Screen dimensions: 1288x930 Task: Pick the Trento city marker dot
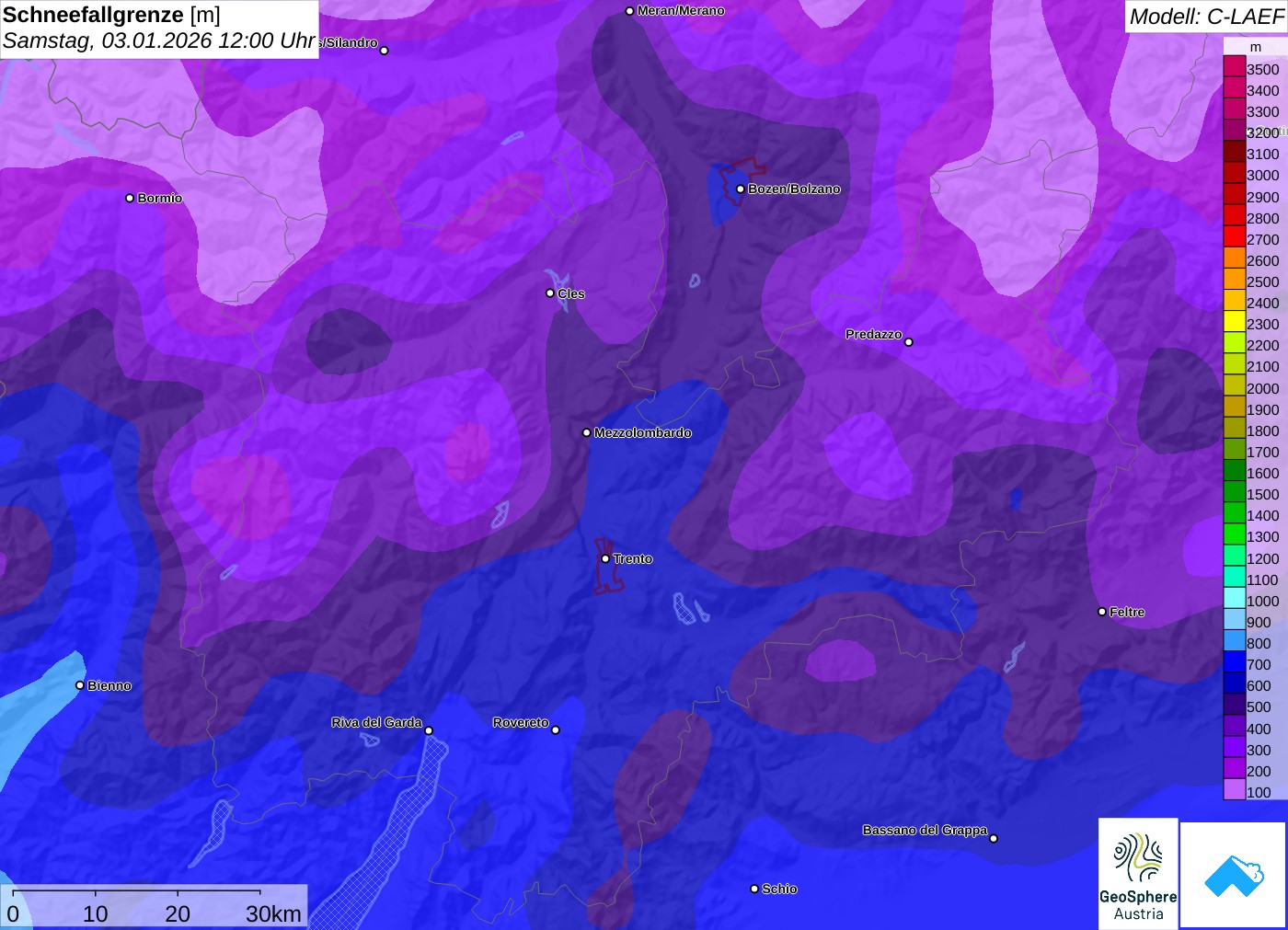605,558
